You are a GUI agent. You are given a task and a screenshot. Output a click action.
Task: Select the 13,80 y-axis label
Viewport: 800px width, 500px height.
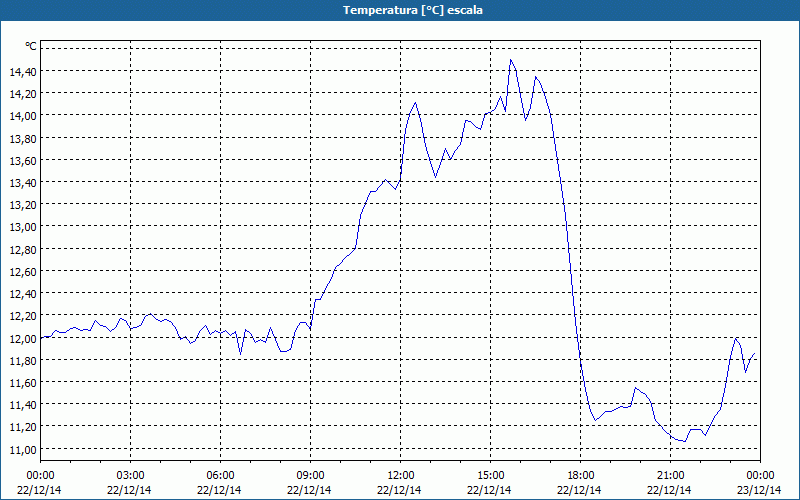click(23, 138)
